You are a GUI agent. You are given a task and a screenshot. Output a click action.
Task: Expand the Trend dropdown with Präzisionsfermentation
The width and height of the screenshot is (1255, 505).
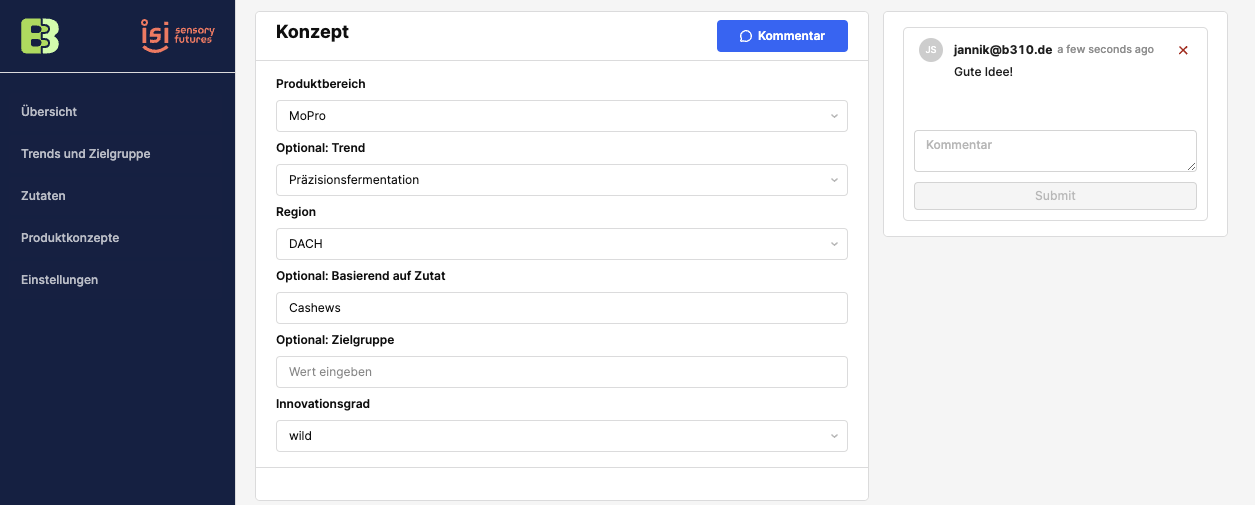(x=561, y=180)
